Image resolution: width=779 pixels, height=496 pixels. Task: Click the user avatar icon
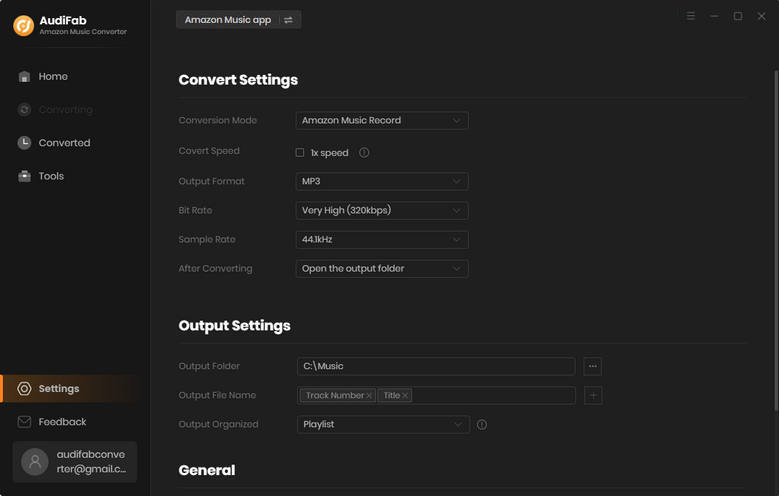tap(35, 462)
